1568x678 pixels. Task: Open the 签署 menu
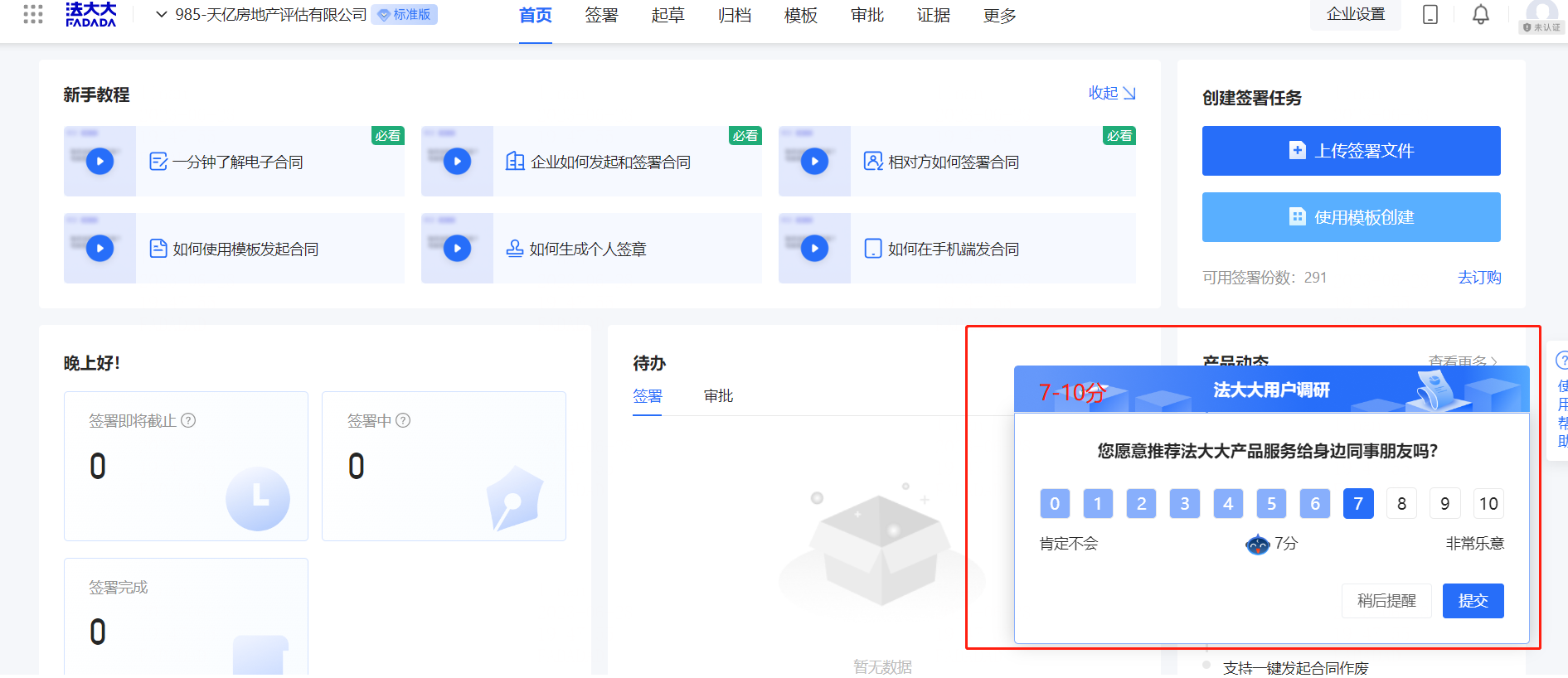click(602, 16)
